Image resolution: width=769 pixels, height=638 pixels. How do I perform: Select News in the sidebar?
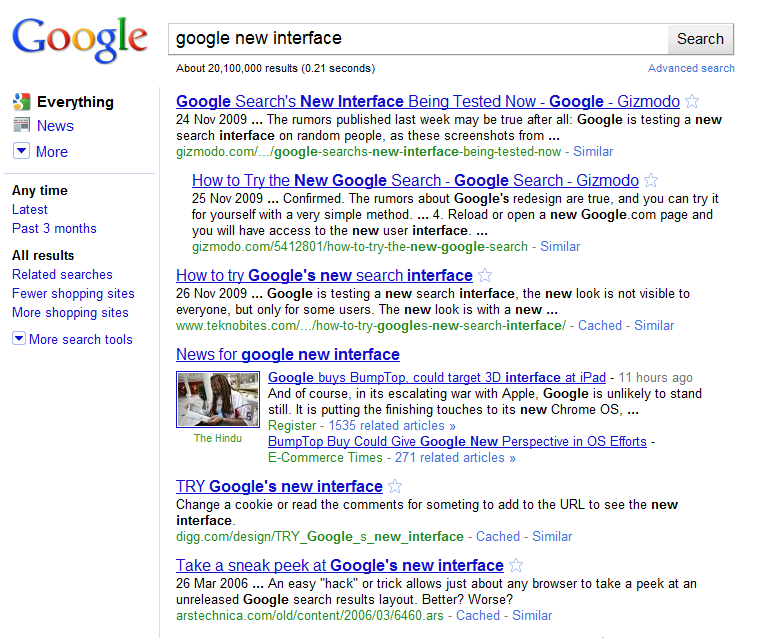pyautogui.click(x=55, y=126)
